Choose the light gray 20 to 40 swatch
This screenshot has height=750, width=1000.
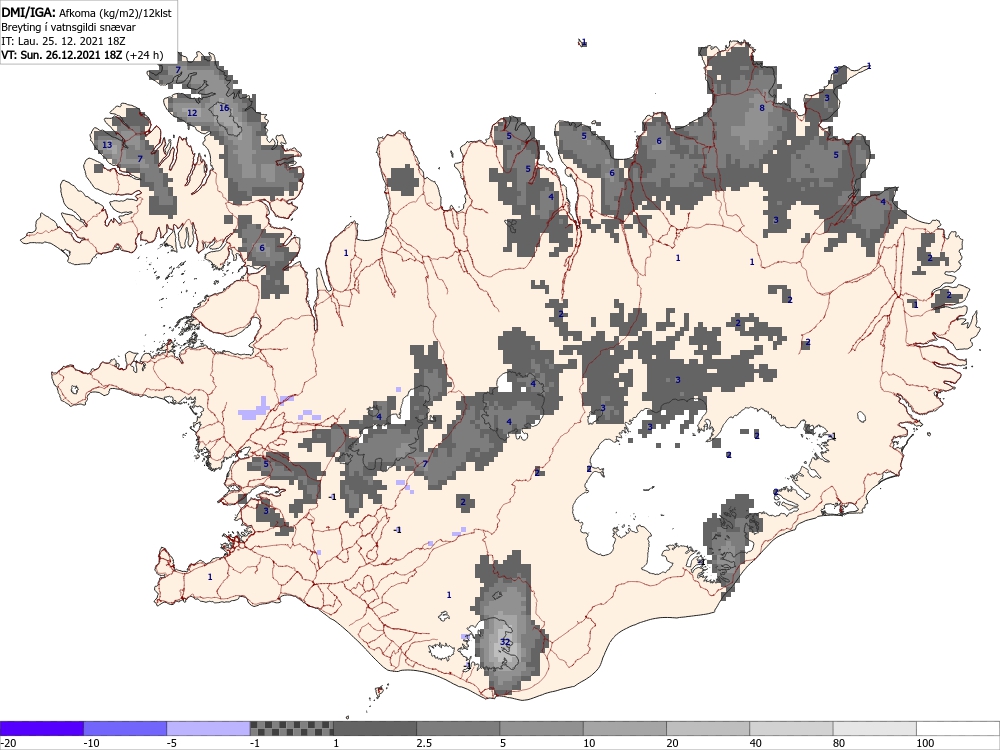pyautogui.click(x=708, y=728)
